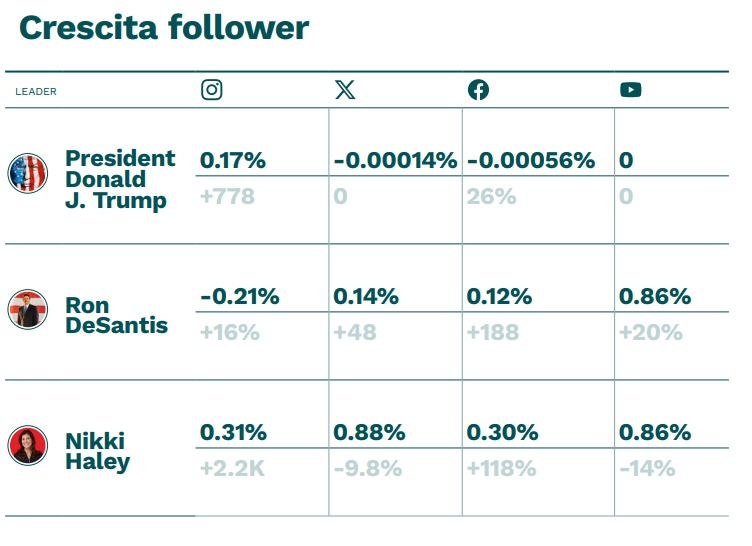Image resolution: width=752 pixels, height=546 pixels.
Task: Click the Instagram icon column header
Action: pos(212,90)
